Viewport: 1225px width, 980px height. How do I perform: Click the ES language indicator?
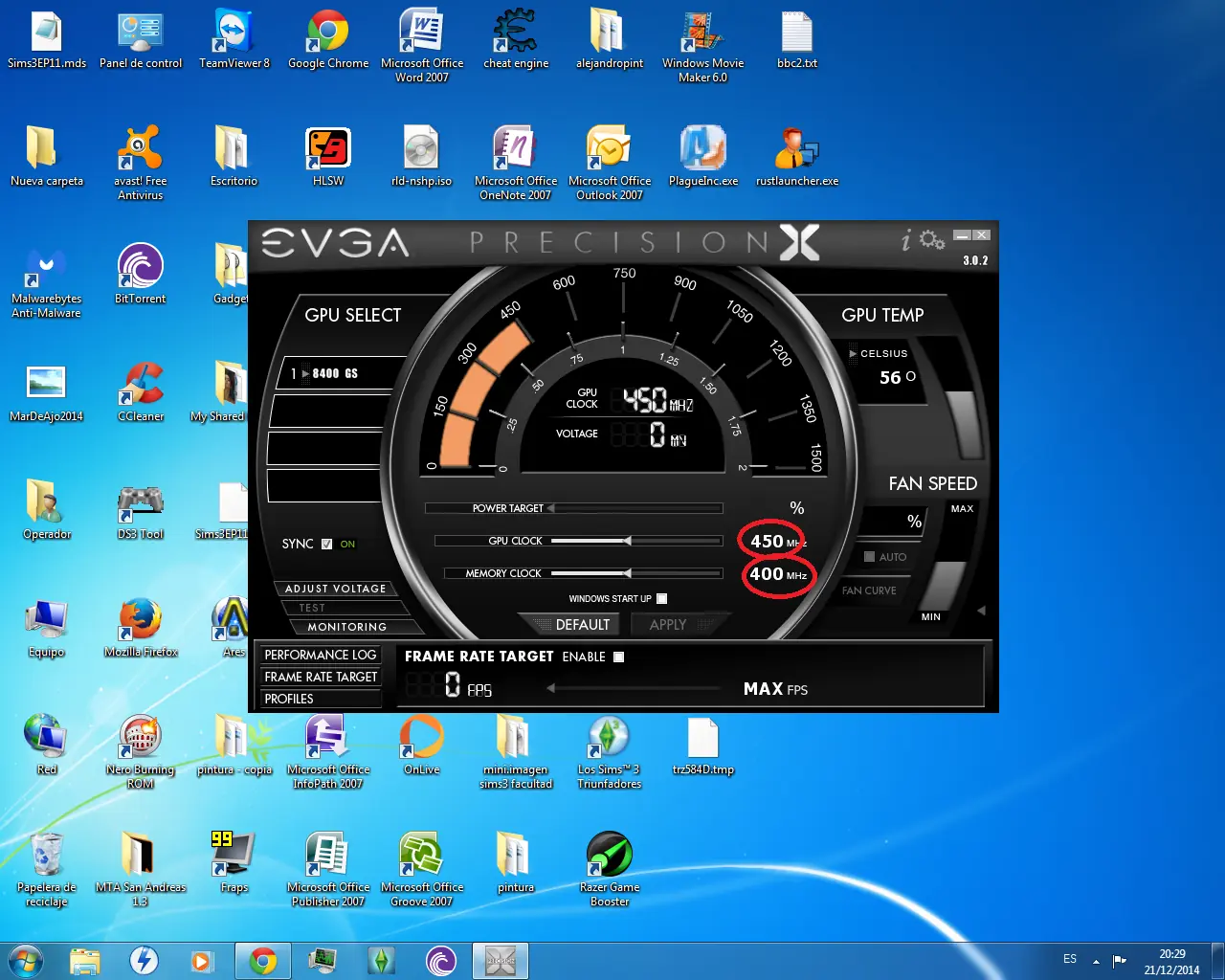pos(1070,959)
